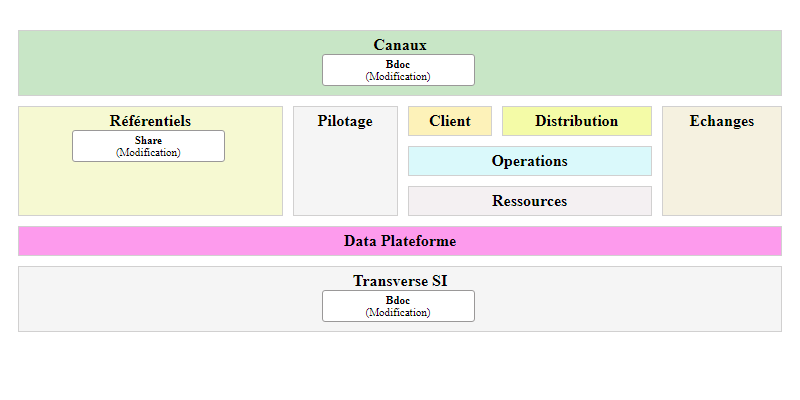Open the light blue Operations block

pos(529,161)
